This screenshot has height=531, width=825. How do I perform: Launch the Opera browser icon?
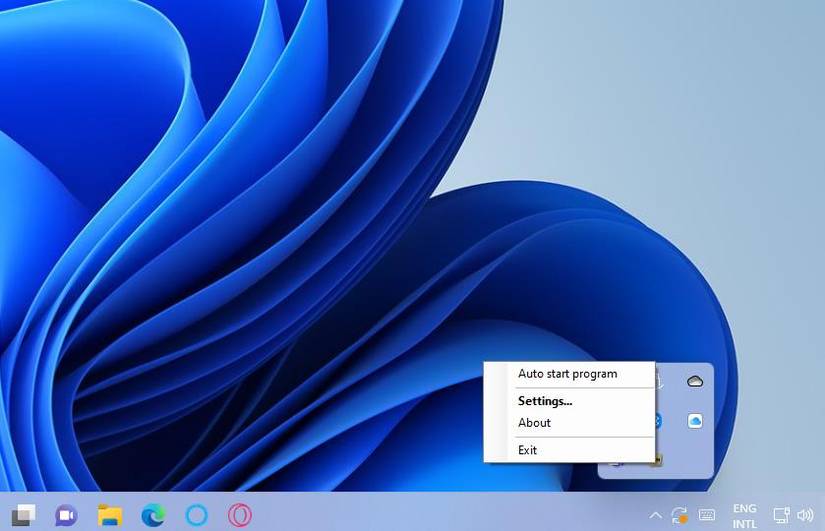[240, 515]
